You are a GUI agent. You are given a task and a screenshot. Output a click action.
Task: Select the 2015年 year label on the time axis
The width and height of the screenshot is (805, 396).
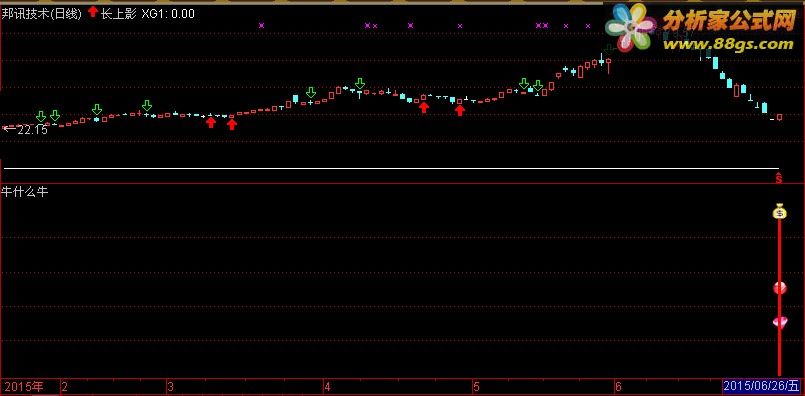pyautogui.click(x=24, y=386)
